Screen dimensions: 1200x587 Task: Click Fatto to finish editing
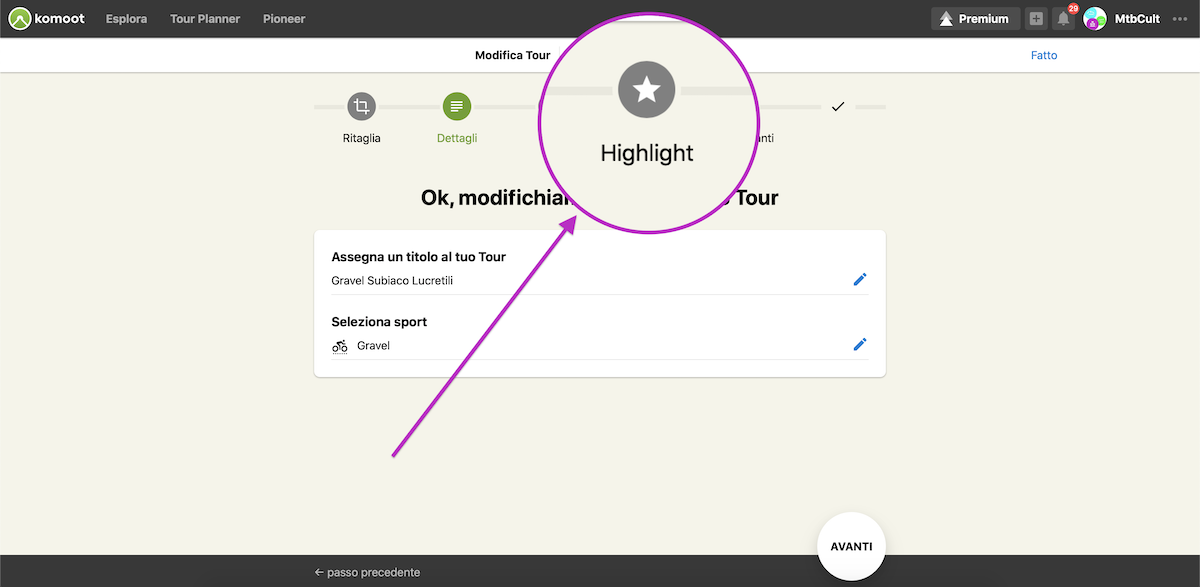pos(1044,55)
